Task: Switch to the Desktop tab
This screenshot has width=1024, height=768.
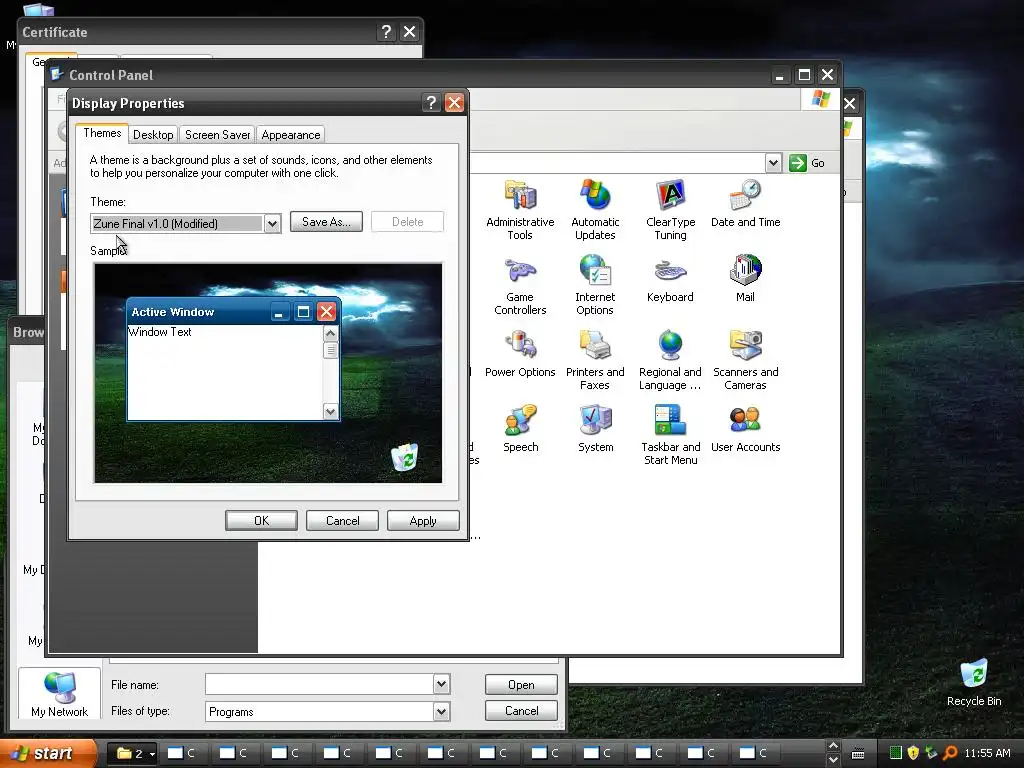Action: coord(153,135)
